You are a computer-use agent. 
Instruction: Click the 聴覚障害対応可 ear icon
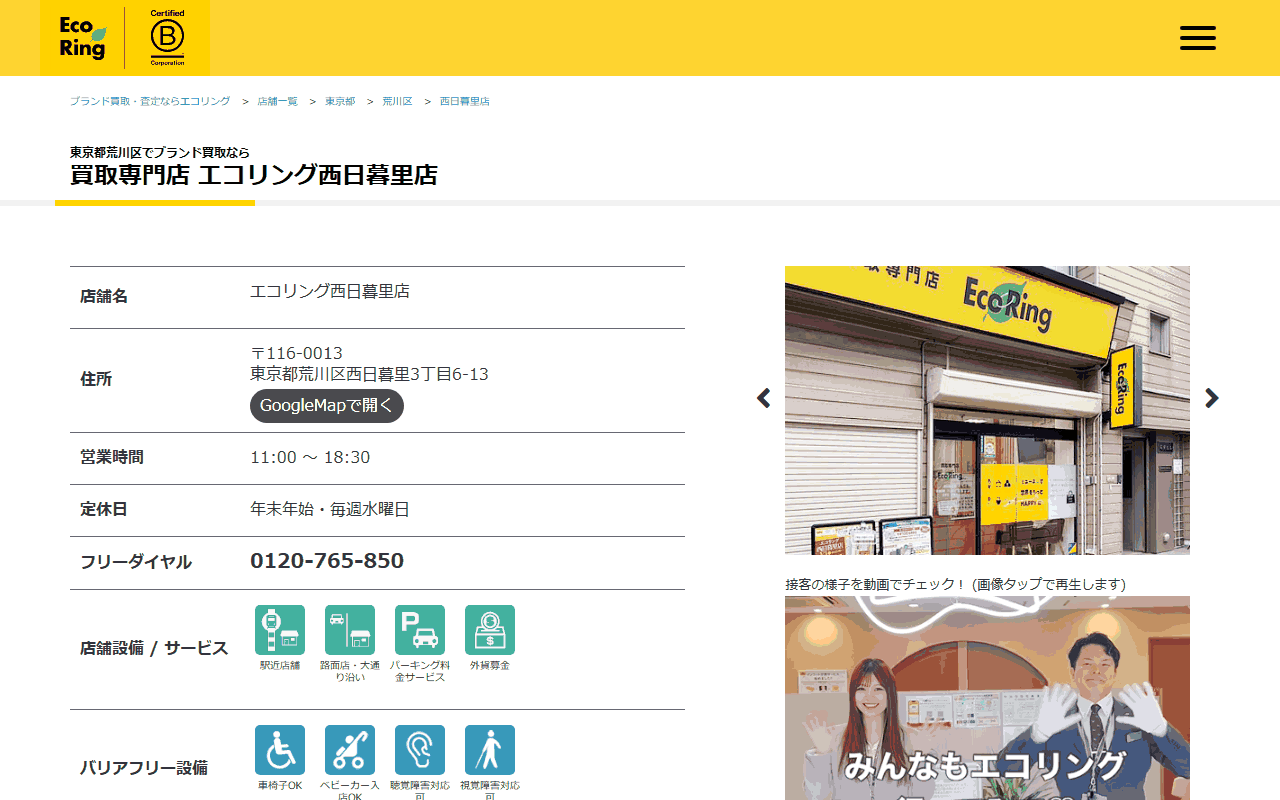point(420,750)
